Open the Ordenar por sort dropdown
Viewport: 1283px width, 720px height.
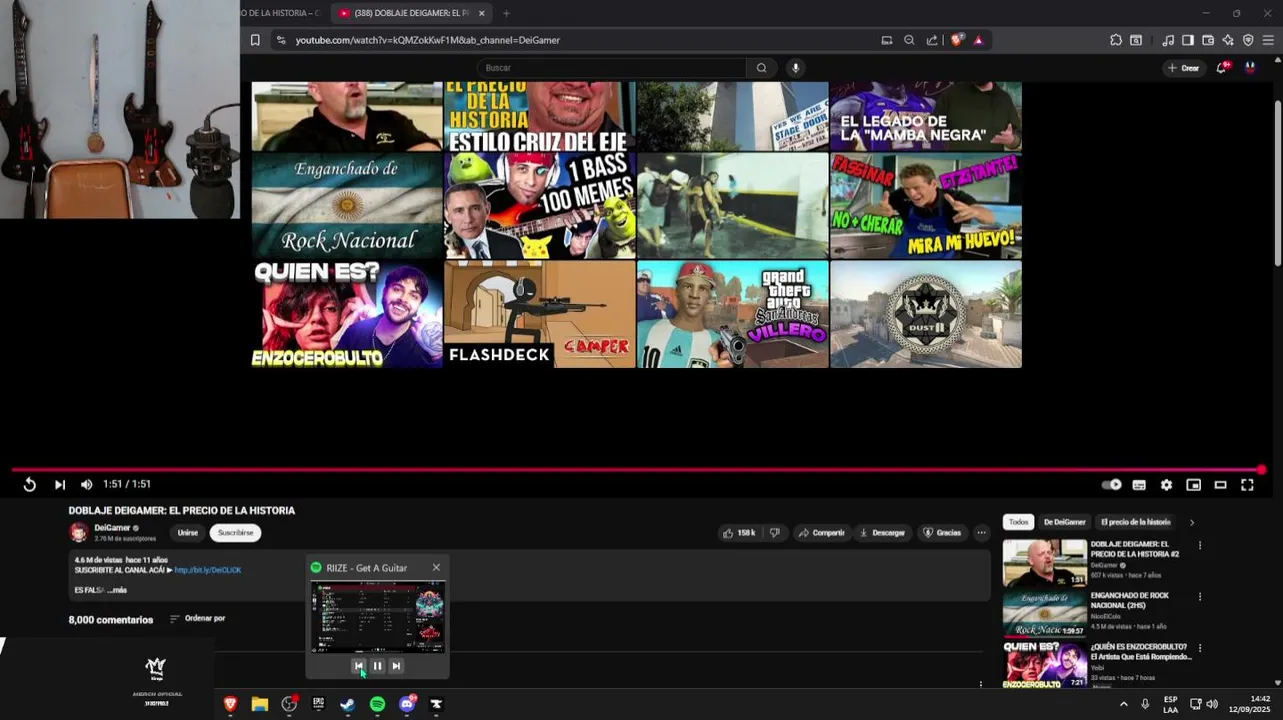(198, 619)
